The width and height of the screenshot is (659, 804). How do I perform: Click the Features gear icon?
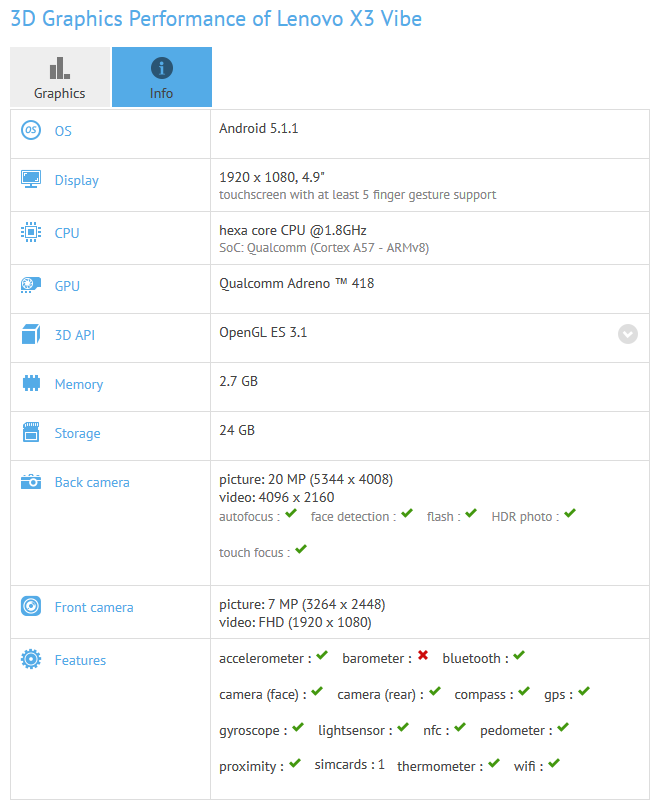31,659
